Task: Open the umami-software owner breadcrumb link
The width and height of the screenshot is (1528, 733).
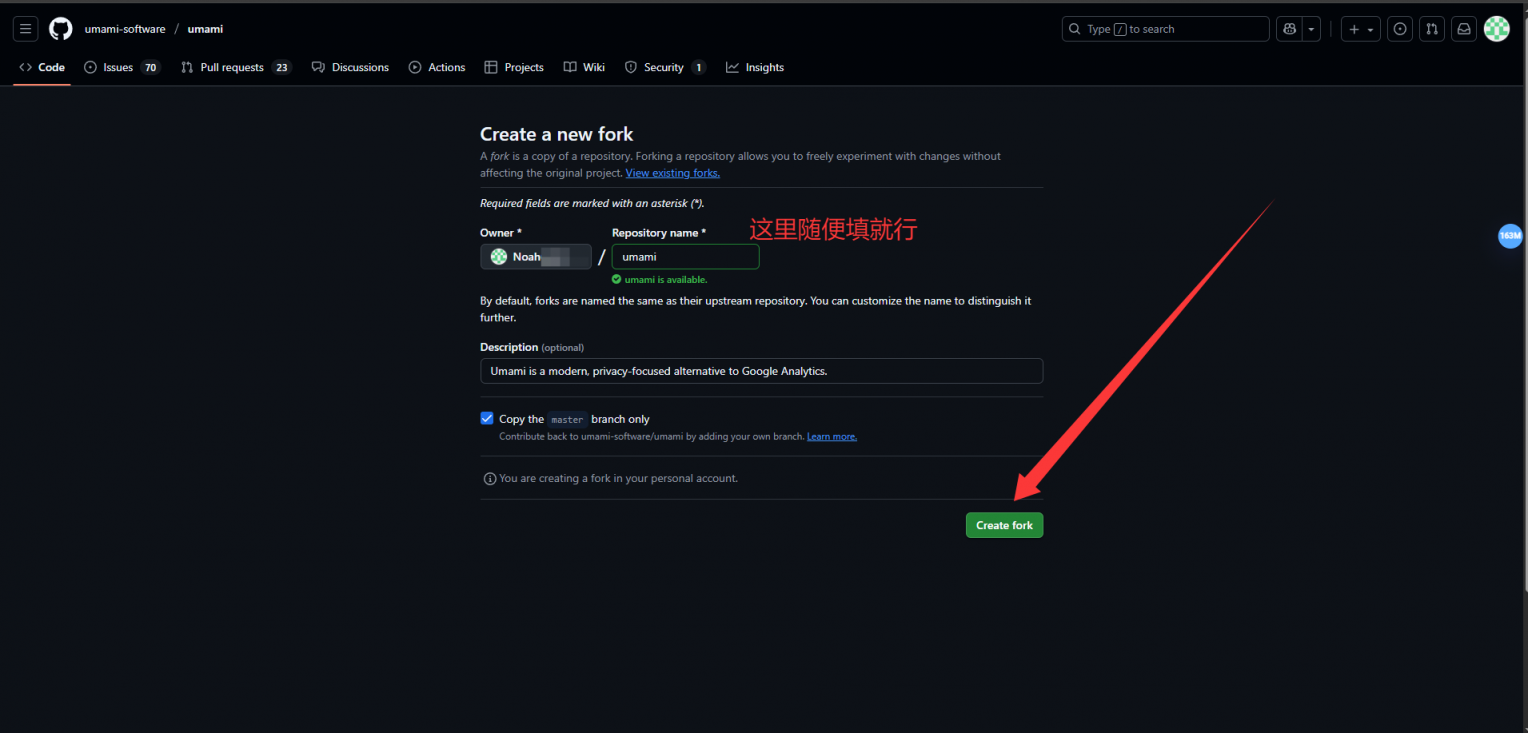Action: point(125,29)
